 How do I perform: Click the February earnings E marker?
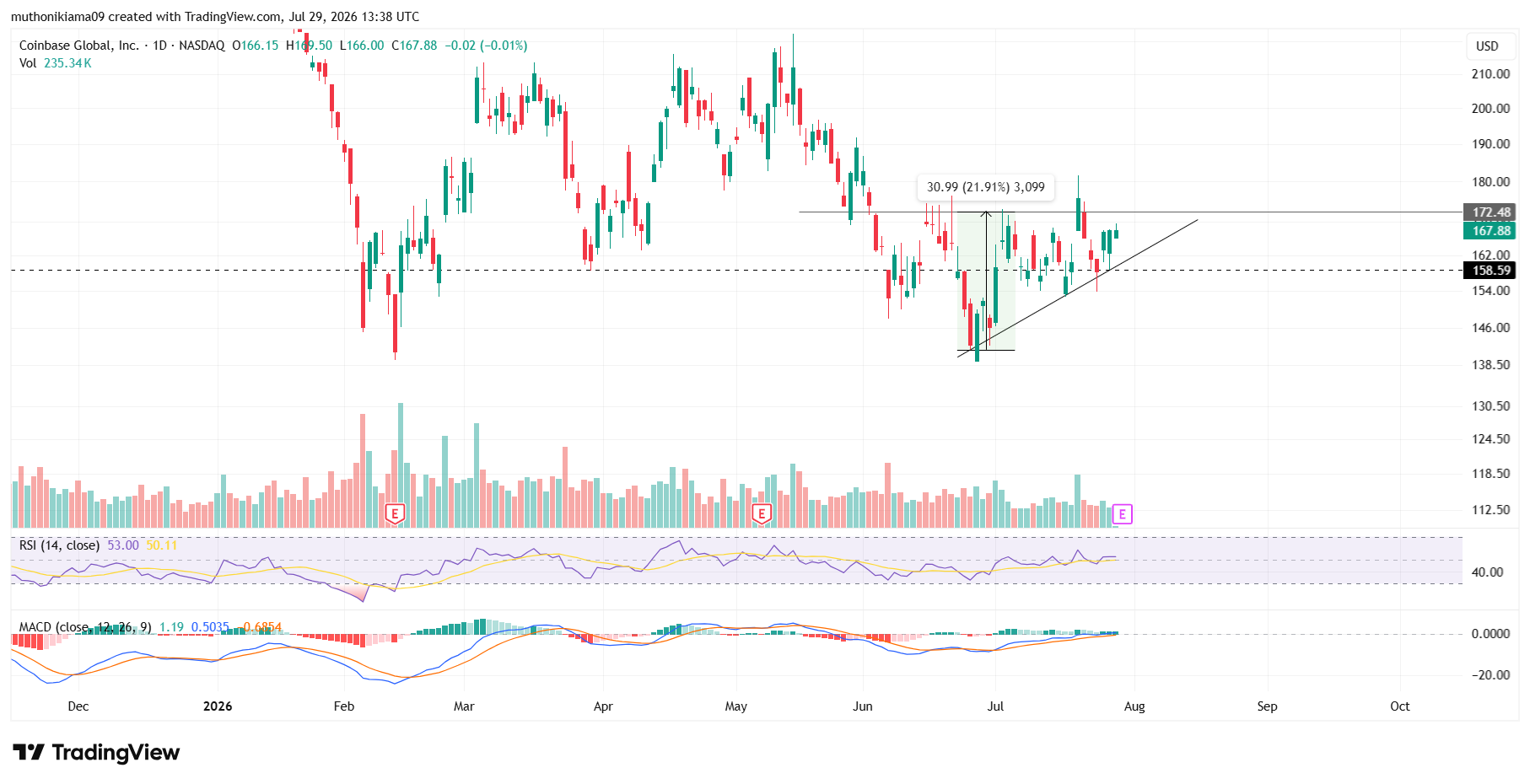point(395,513)
